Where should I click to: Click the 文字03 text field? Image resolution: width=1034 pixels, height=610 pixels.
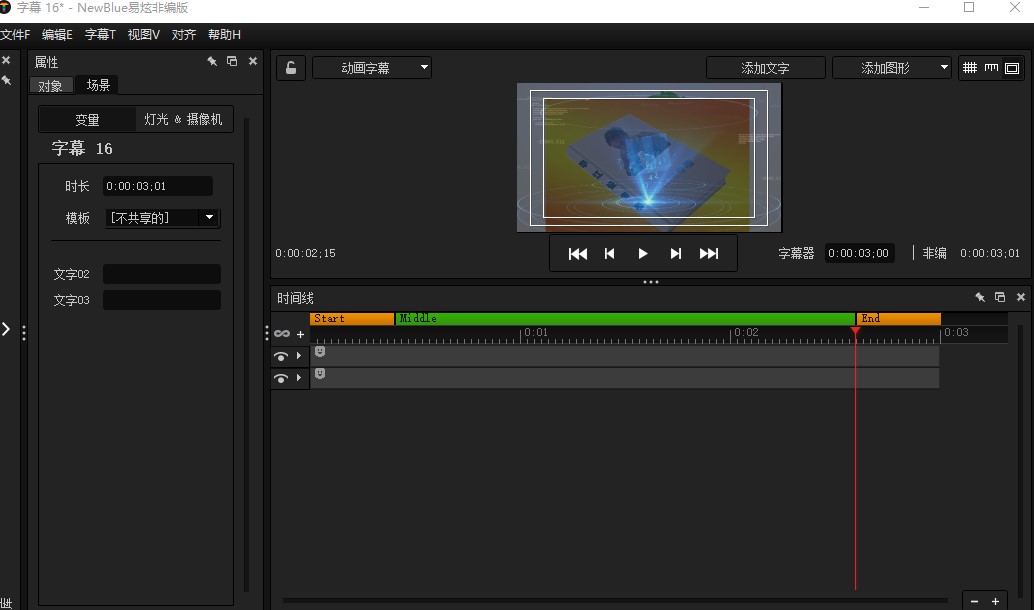pos(162,300)
